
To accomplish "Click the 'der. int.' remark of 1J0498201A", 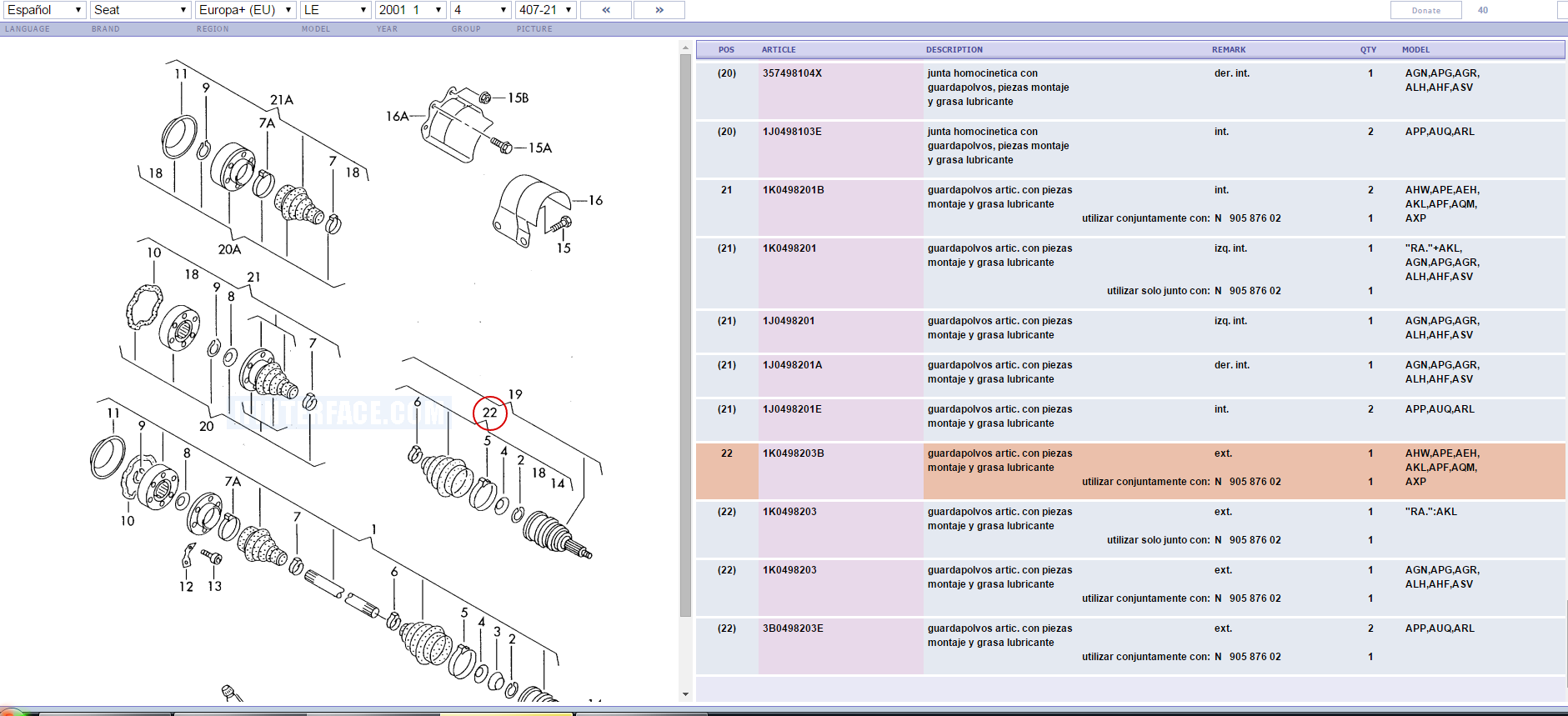I will coord(1231,365).
